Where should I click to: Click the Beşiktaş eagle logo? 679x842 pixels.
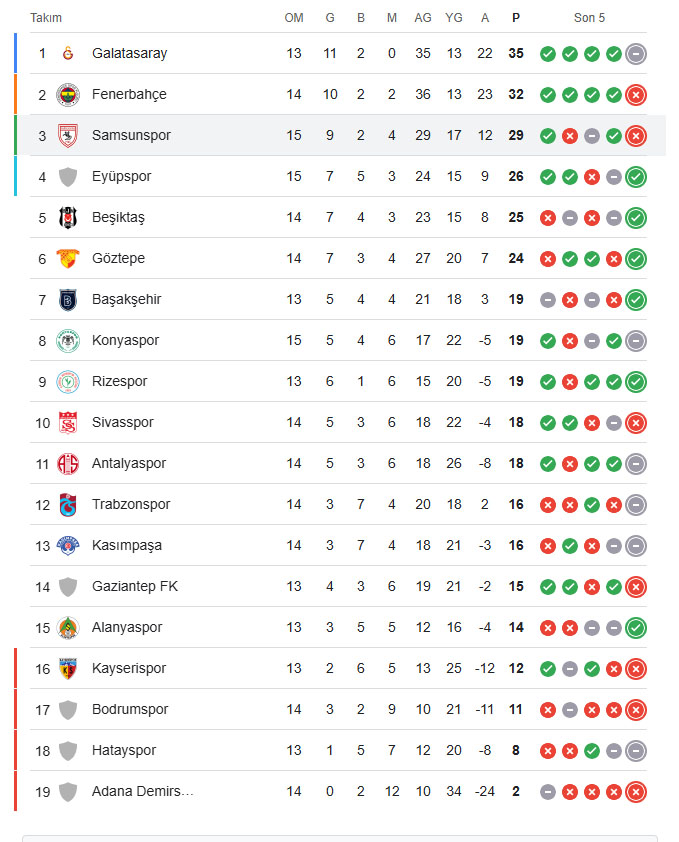(x=68, y=217)
